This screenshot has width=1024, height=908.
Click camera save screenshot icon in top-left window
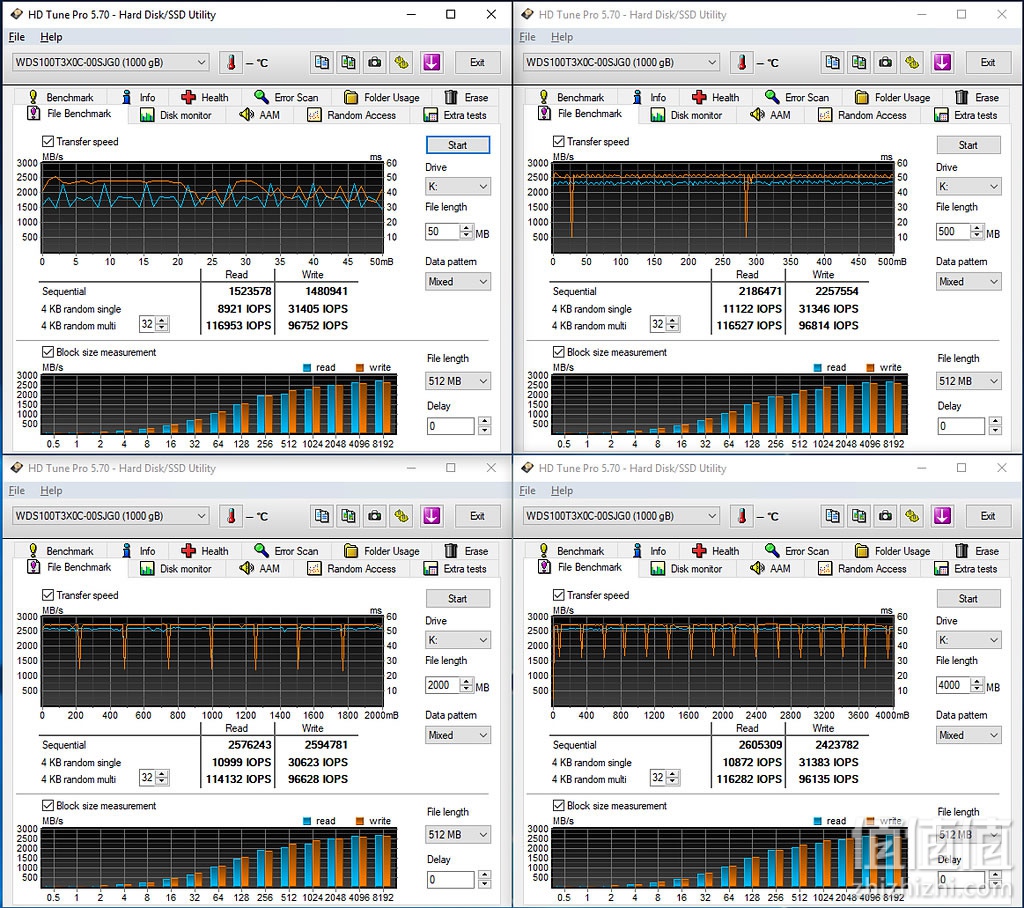pyautogui.click(x=375, y=62)
